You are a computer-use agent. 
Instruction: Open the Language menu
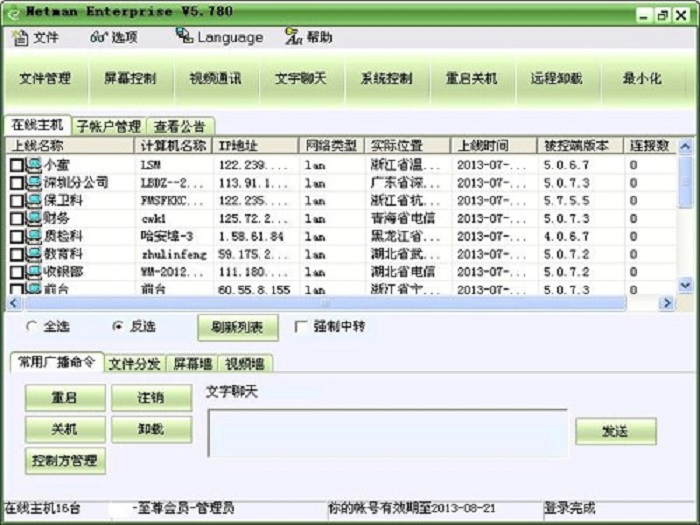tap(219, 38)
